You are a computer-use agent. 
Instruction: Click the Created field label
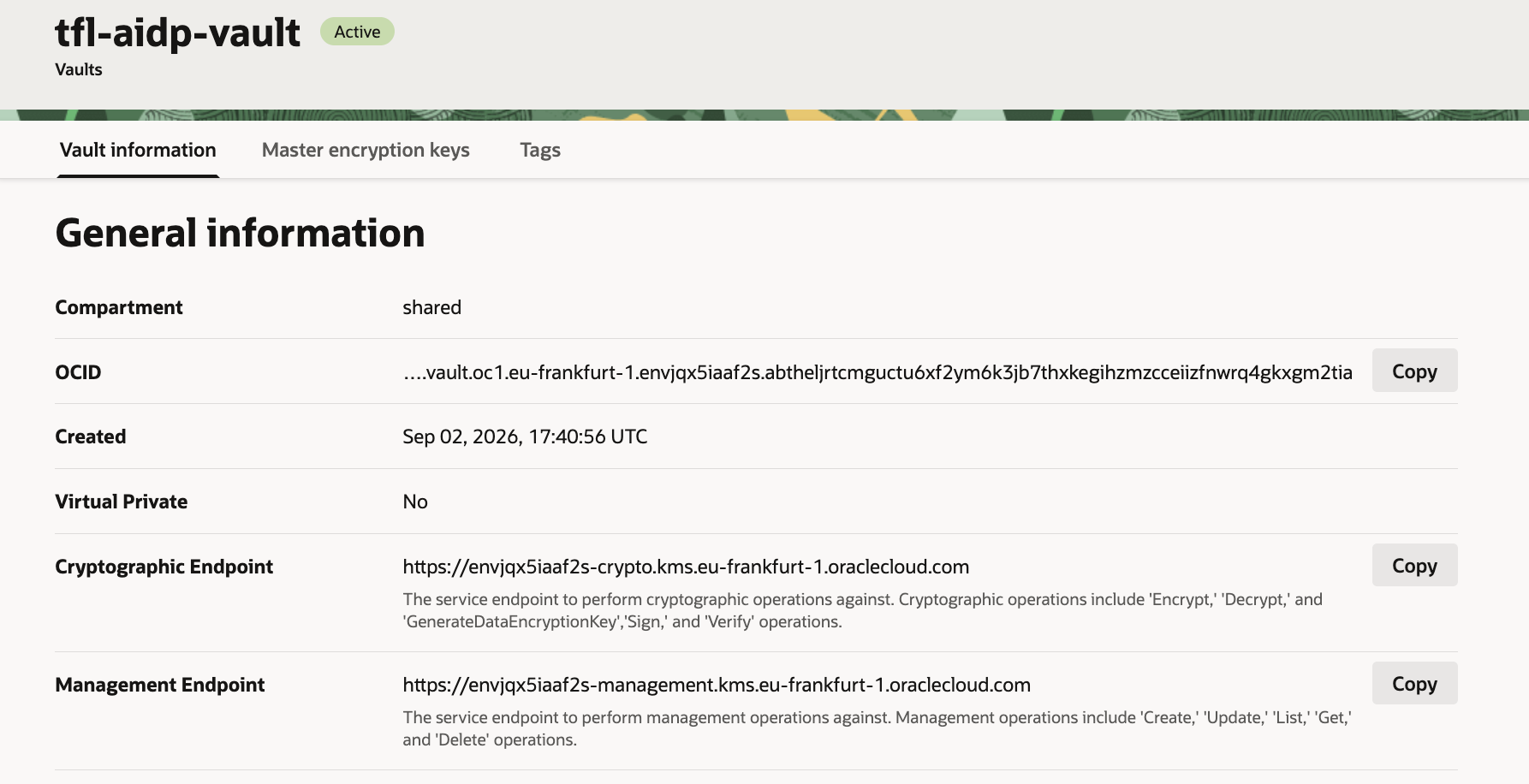91,437
